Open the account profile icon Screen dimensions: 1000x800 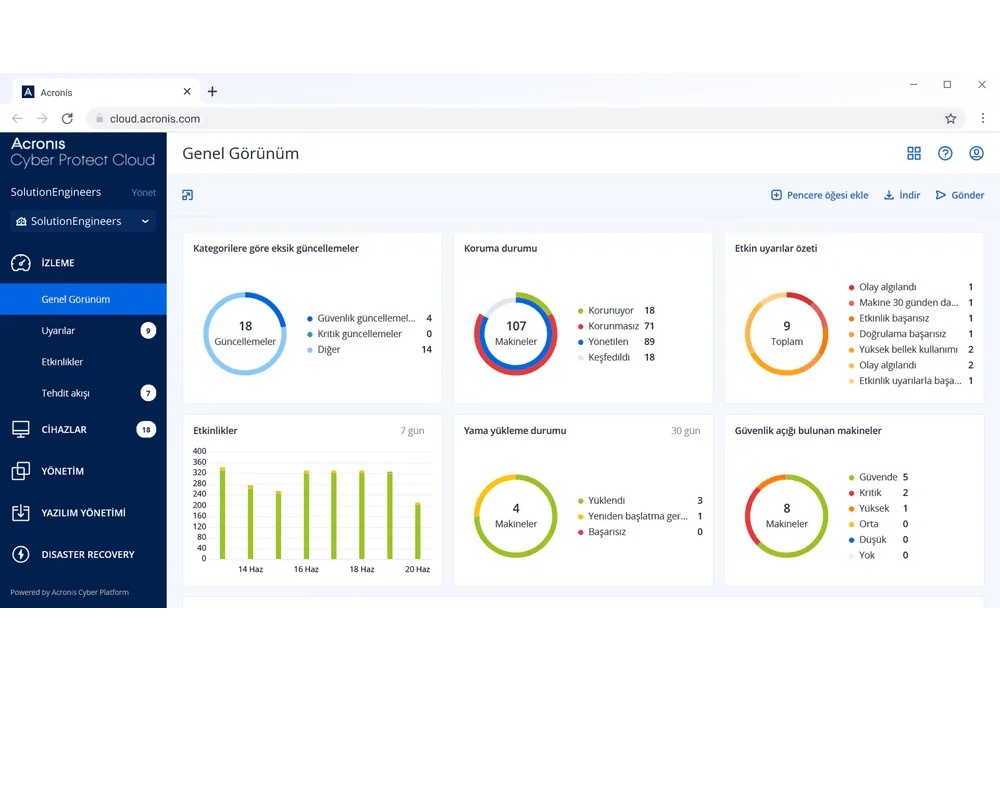pos(977,153)
